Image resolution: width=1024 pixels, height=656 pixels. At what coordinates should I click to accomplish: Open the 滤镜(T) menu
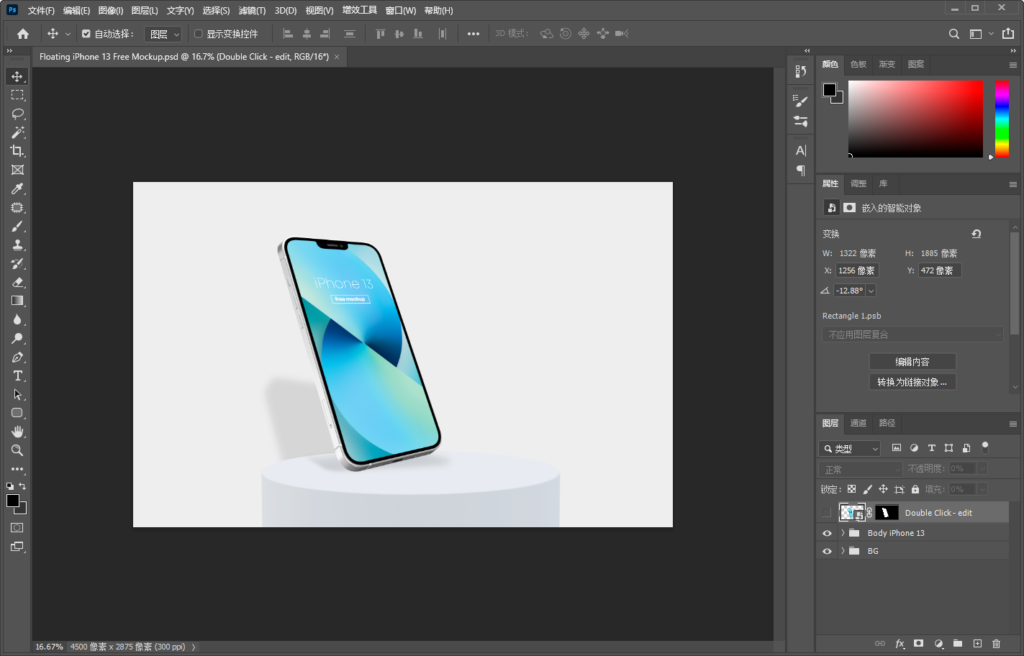252,10
